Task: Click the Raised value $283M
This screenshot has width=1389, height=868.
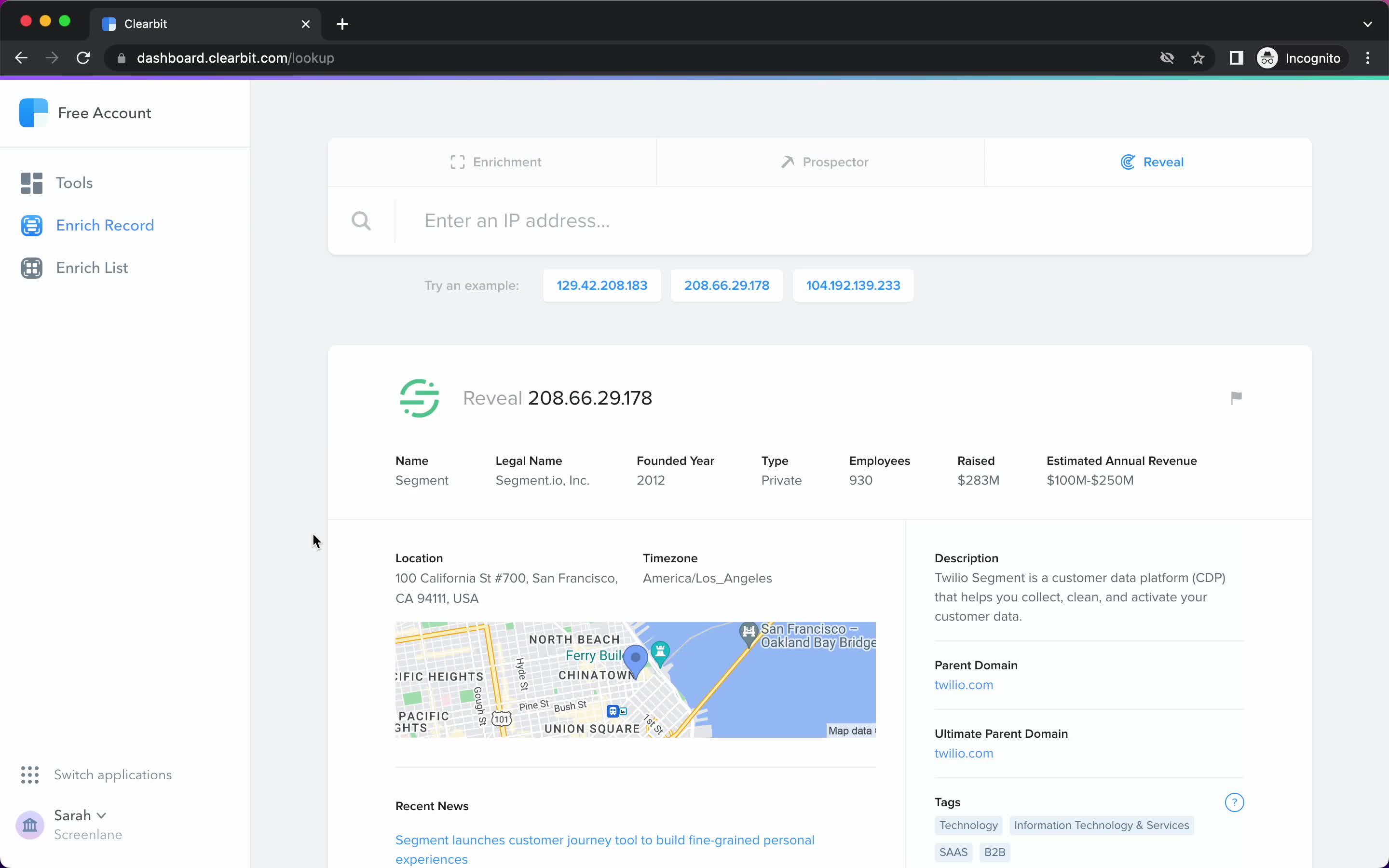Action: tap(978, 480)
